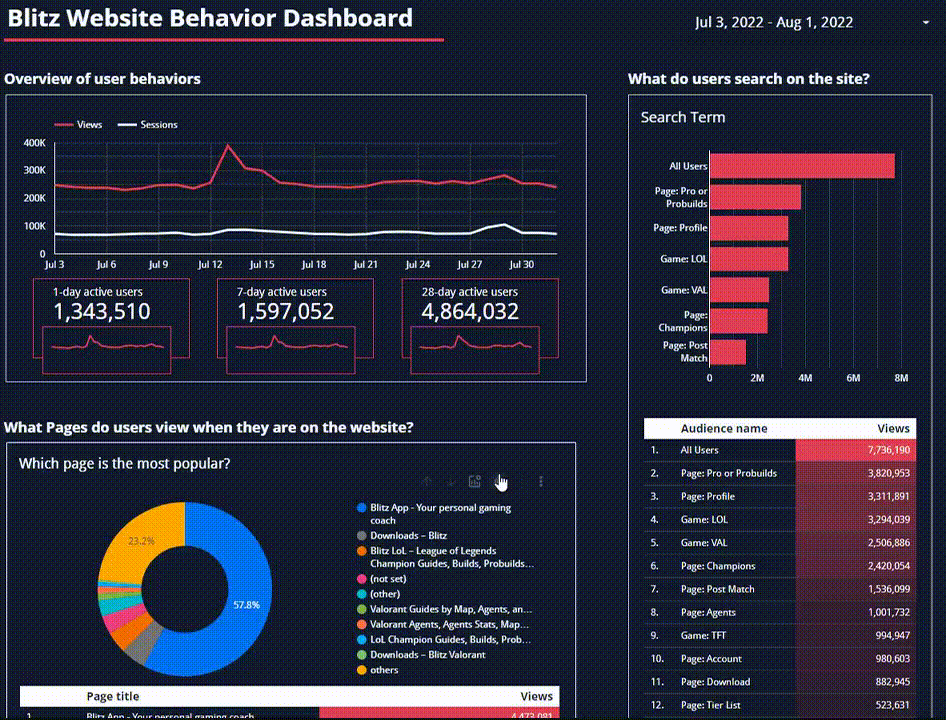Click the sparkline under 7-day active users
Viewport: 946px width, 720px height.
point(291,350)
